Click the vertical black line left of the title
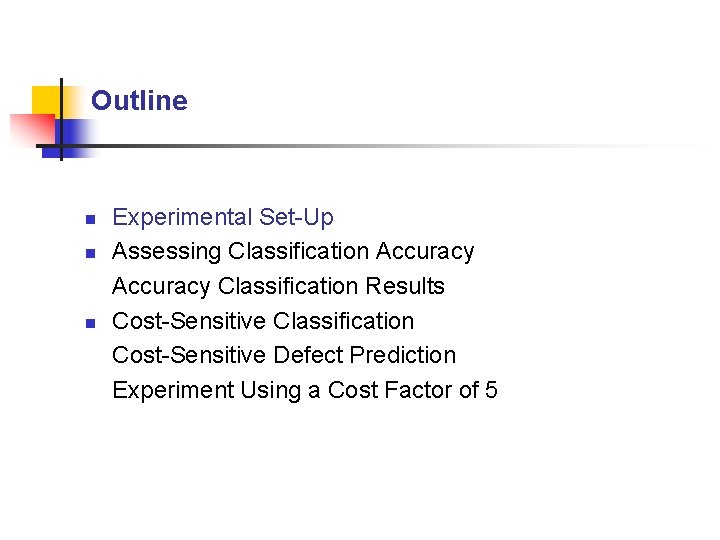 coord(61,120)
